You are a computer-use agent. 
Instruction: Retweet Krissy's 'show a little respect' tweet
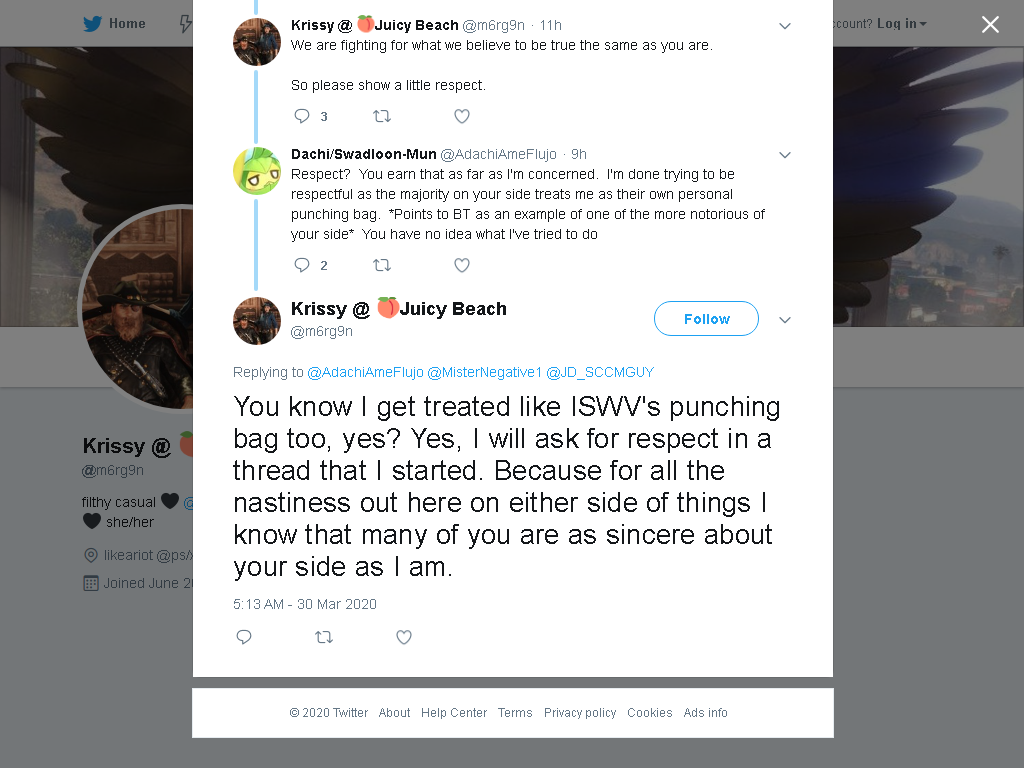tap(381, 116)
